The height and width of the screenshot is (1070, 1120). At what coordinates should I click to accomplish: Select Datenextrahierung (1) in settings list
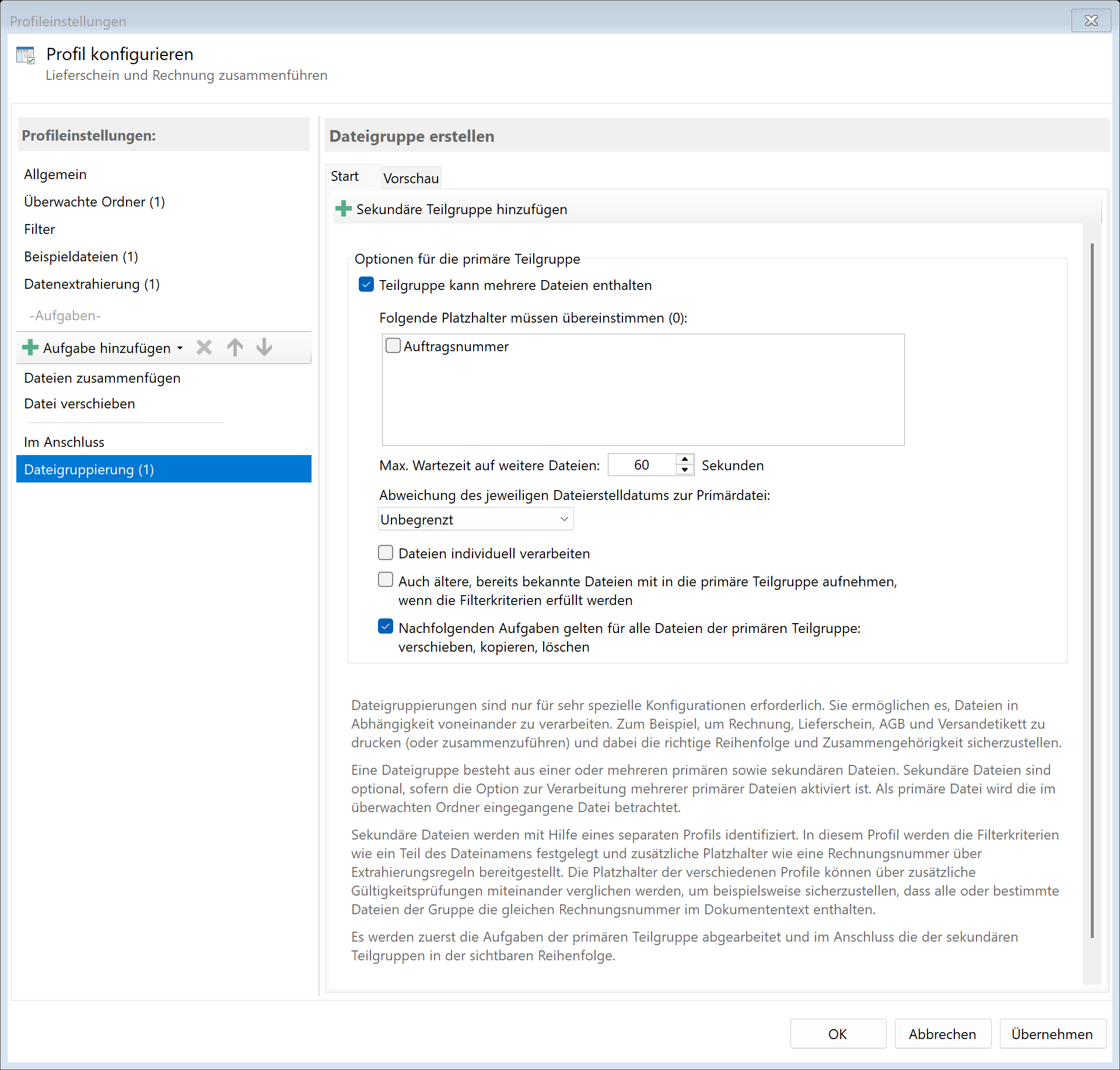(92, 284)
